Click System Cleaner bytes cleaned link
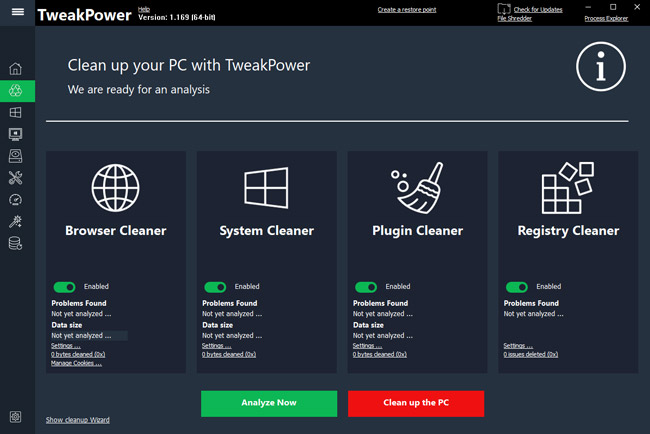Image resolution: width=650 pixels, height=434 pixels. point(229,354)
